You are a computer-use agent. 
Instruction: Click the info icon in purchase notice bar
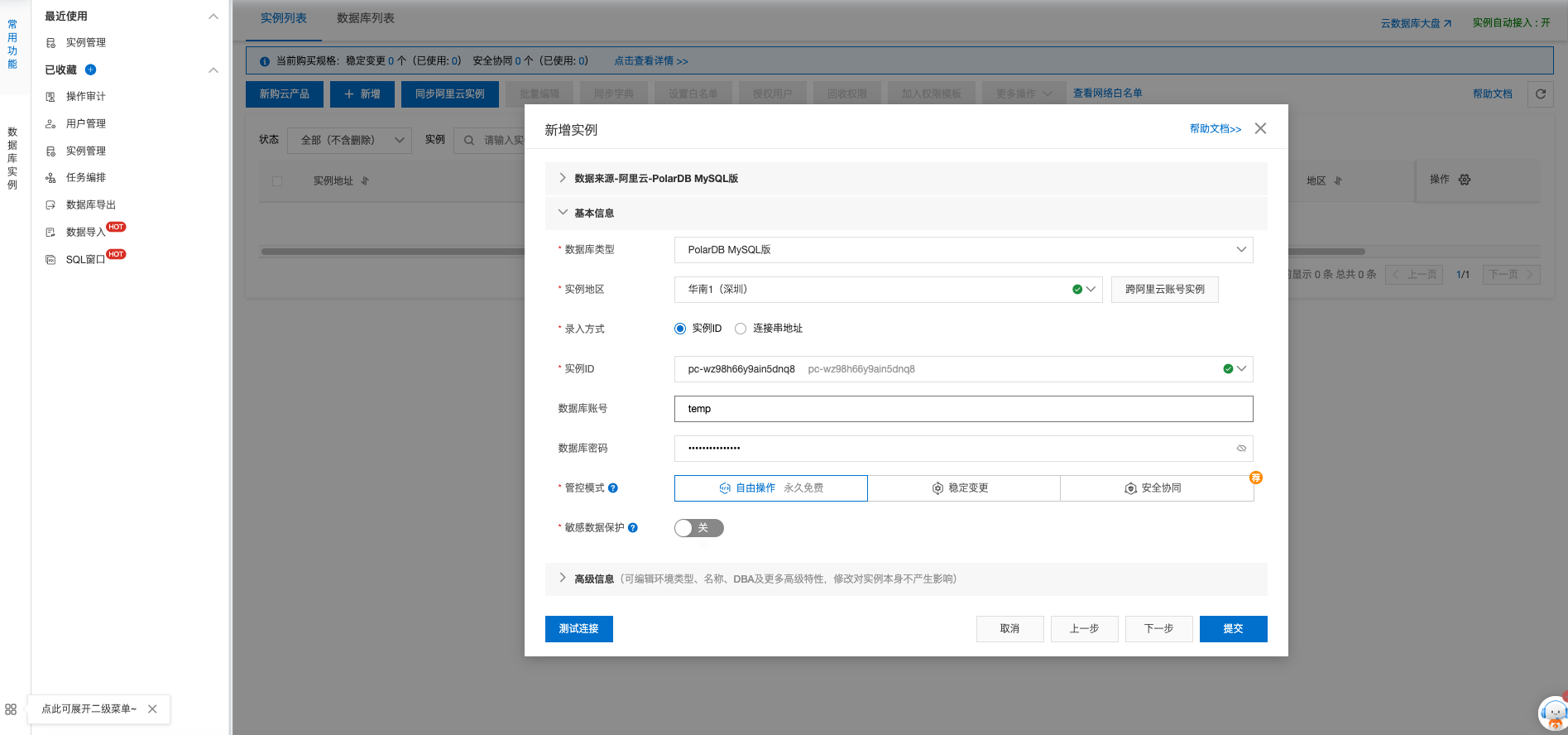(x=265, y=61)
